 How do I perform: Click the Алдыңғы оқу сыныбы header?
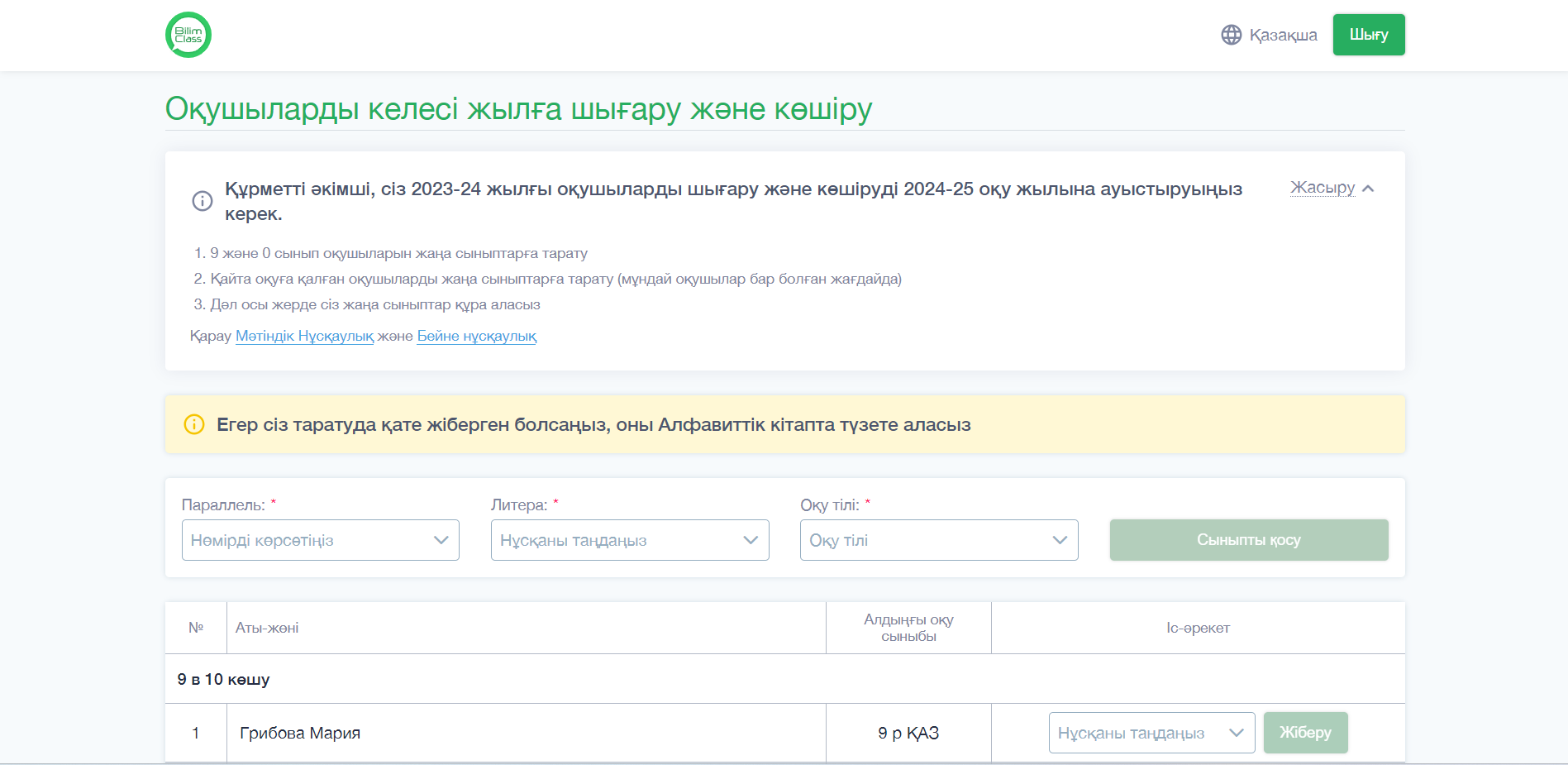(x=908, y=628)
